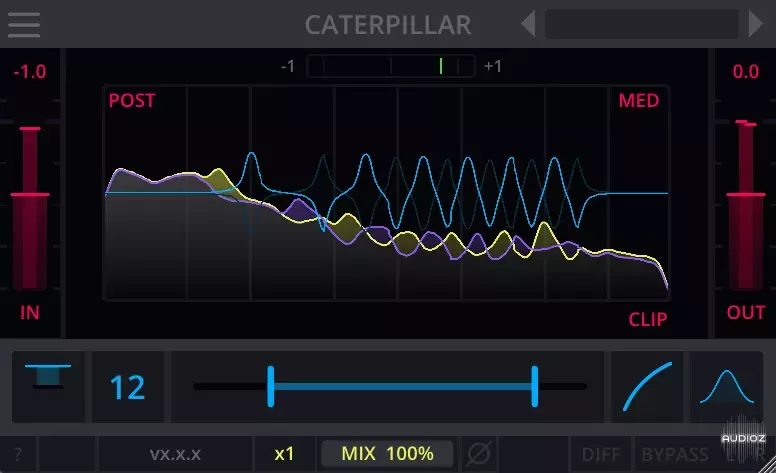This screenshot has height=473, width=776.
Task: Go to next preset arrow
Action: click(x=755, y=24)
